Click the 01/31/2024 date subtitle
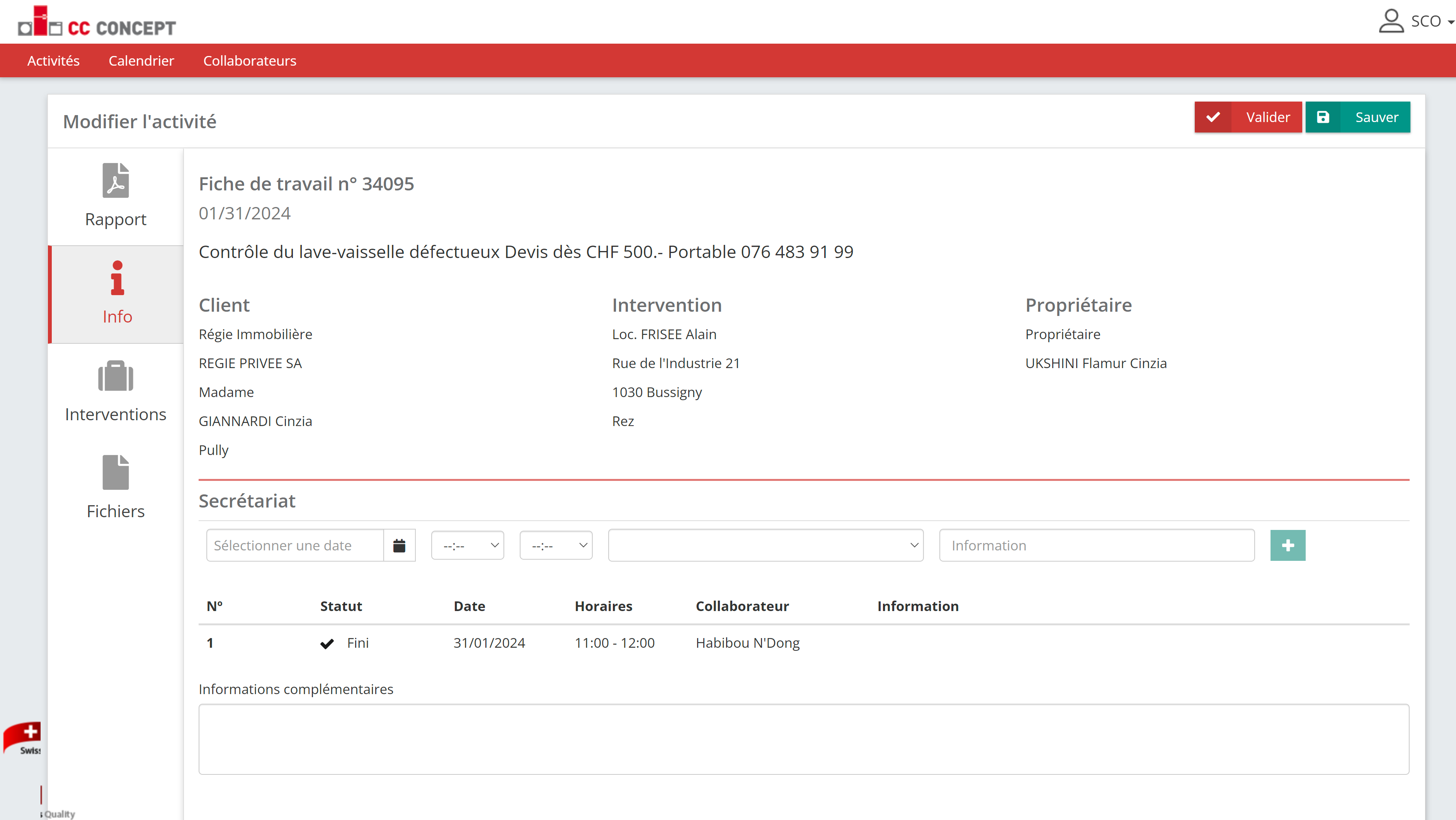Viewport: 1456px width, 820px height. 244,214
